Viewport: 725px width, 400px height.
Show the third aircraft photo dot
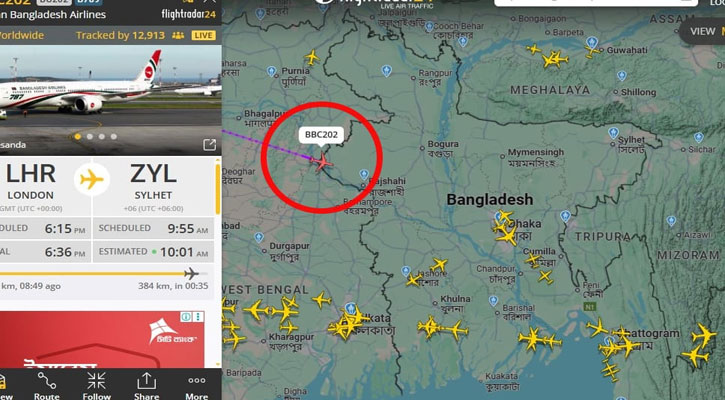point(102,136)
